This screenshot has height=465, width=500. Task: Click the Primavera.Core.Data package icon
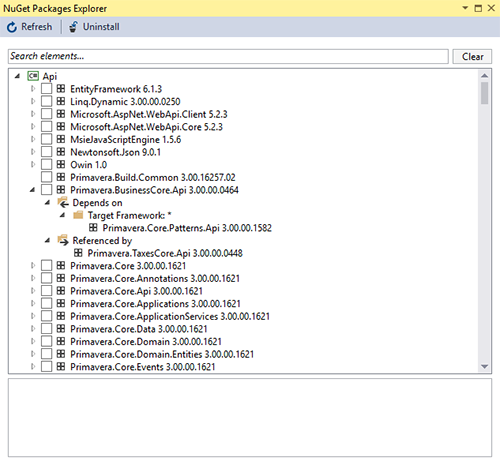[61, 329]
